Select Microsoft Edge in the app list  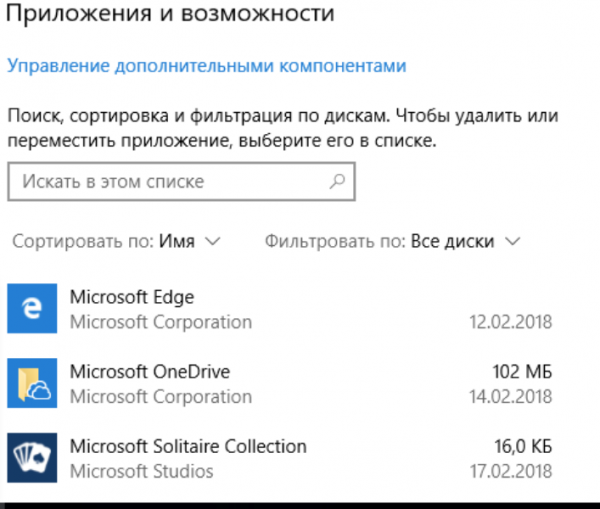[x=280, y=308]
